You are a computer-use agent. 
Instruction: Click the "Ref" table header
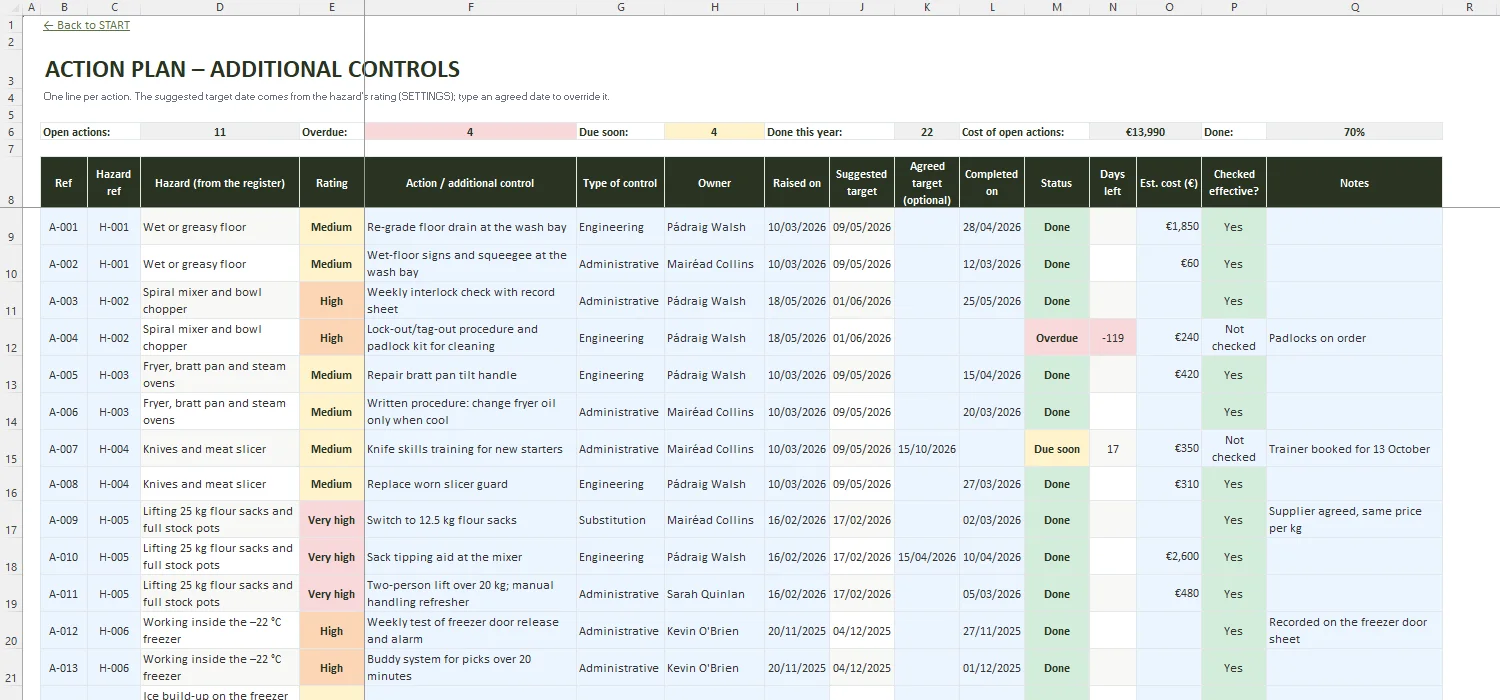coord(64,183)
